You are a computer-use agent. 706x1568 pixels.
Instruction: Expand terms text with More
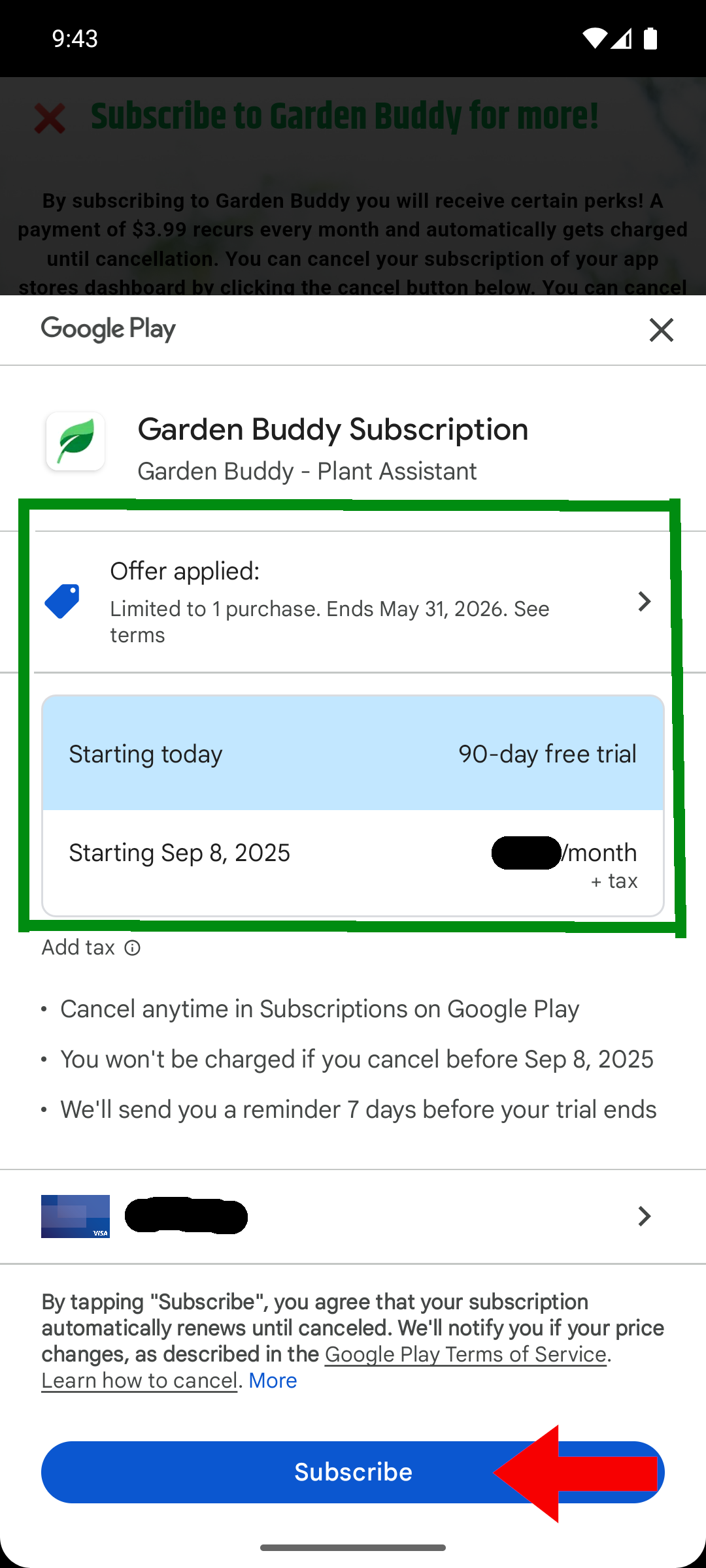point(273,1380)
